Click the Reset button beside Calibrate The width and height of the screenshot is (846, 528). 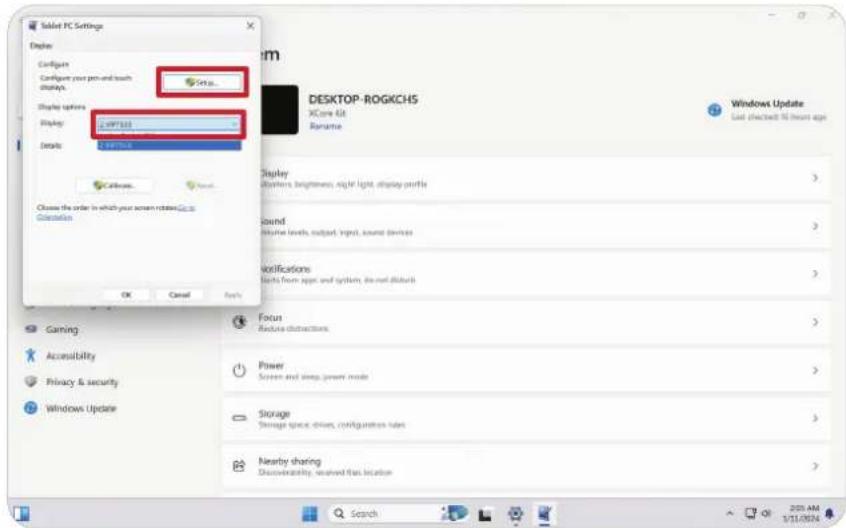200,186
